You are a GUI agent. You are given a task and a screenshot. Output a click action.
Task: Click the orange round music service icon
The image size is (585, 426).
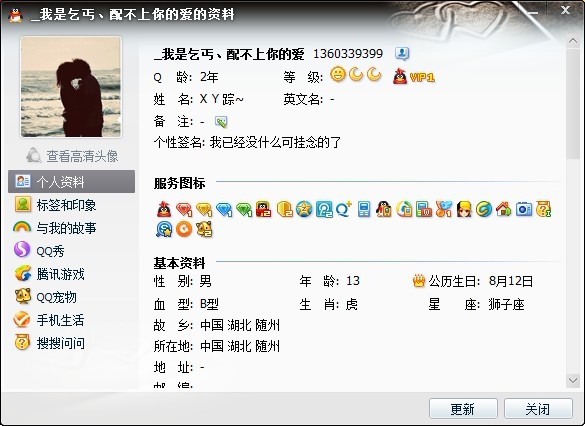(x=184, y=229)
